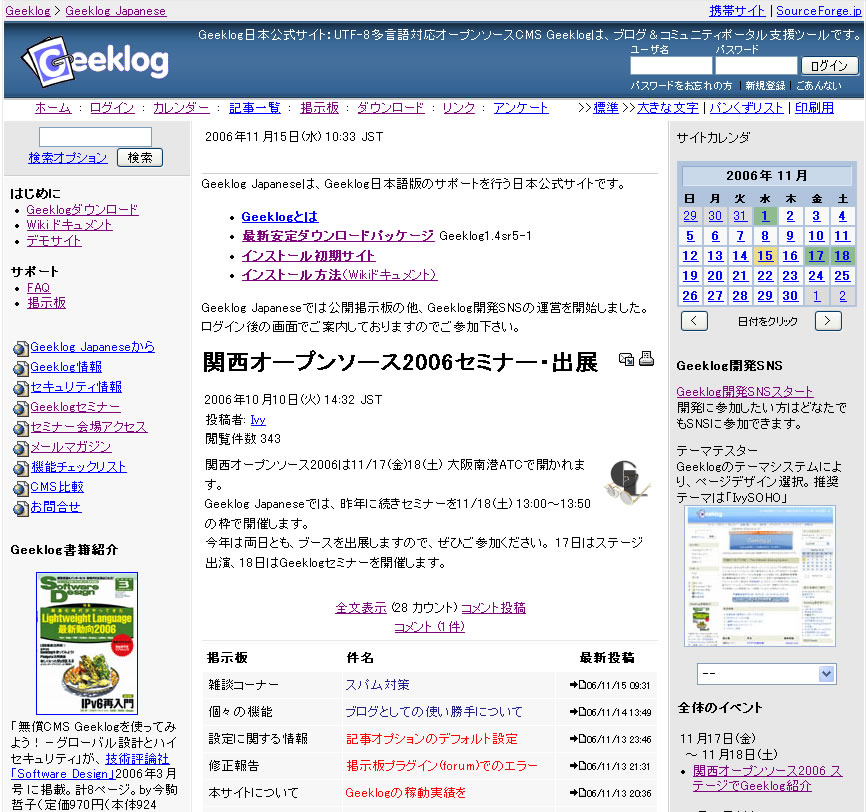
Task: Open 掲示板 in the navigation bar
Action: point(319,108)
